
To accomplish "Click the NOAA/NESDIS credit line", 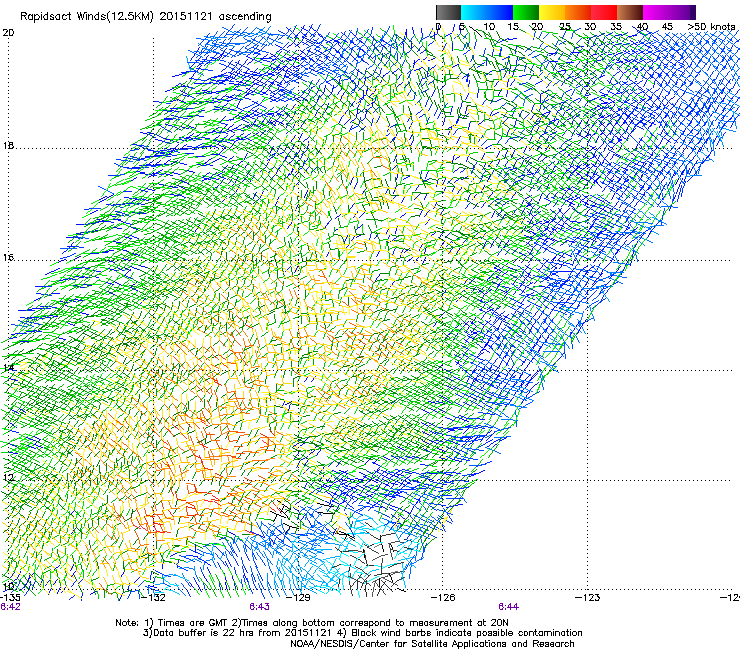I will click(432, 644).
